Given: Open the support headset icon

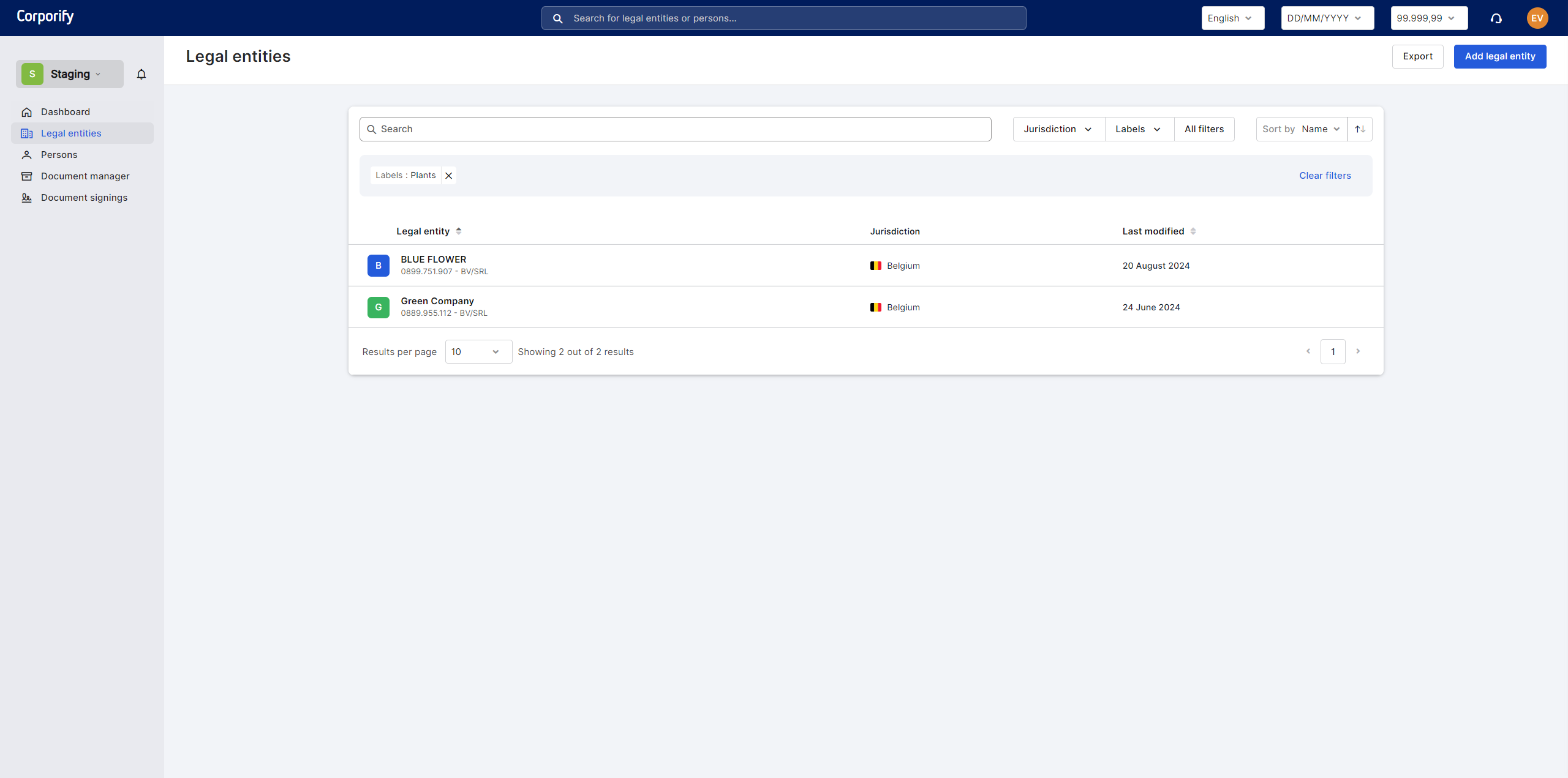Looking at the screenshot, I should (x=1496, y=18).
